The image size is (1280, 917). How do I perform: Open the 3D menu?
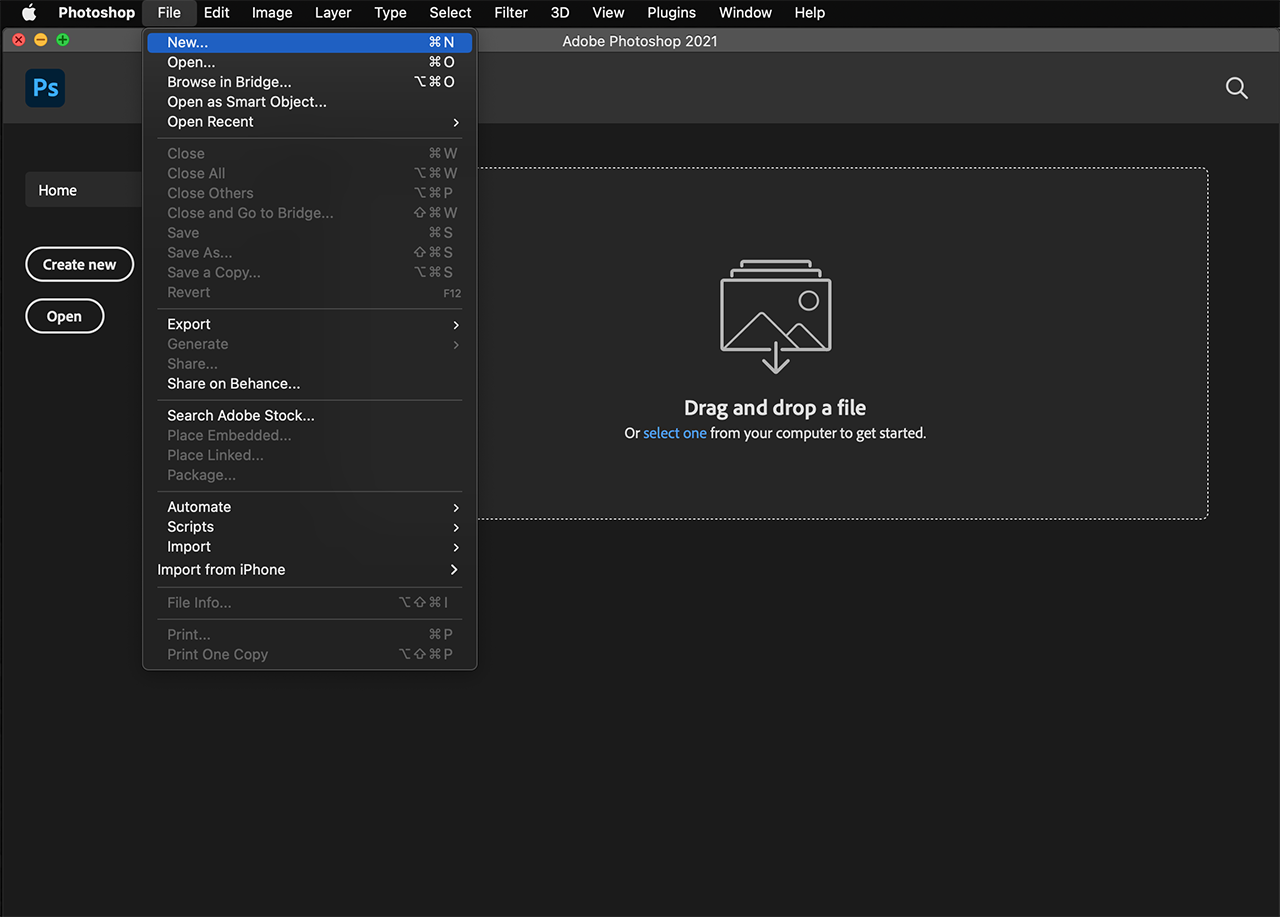coord(560,13)
